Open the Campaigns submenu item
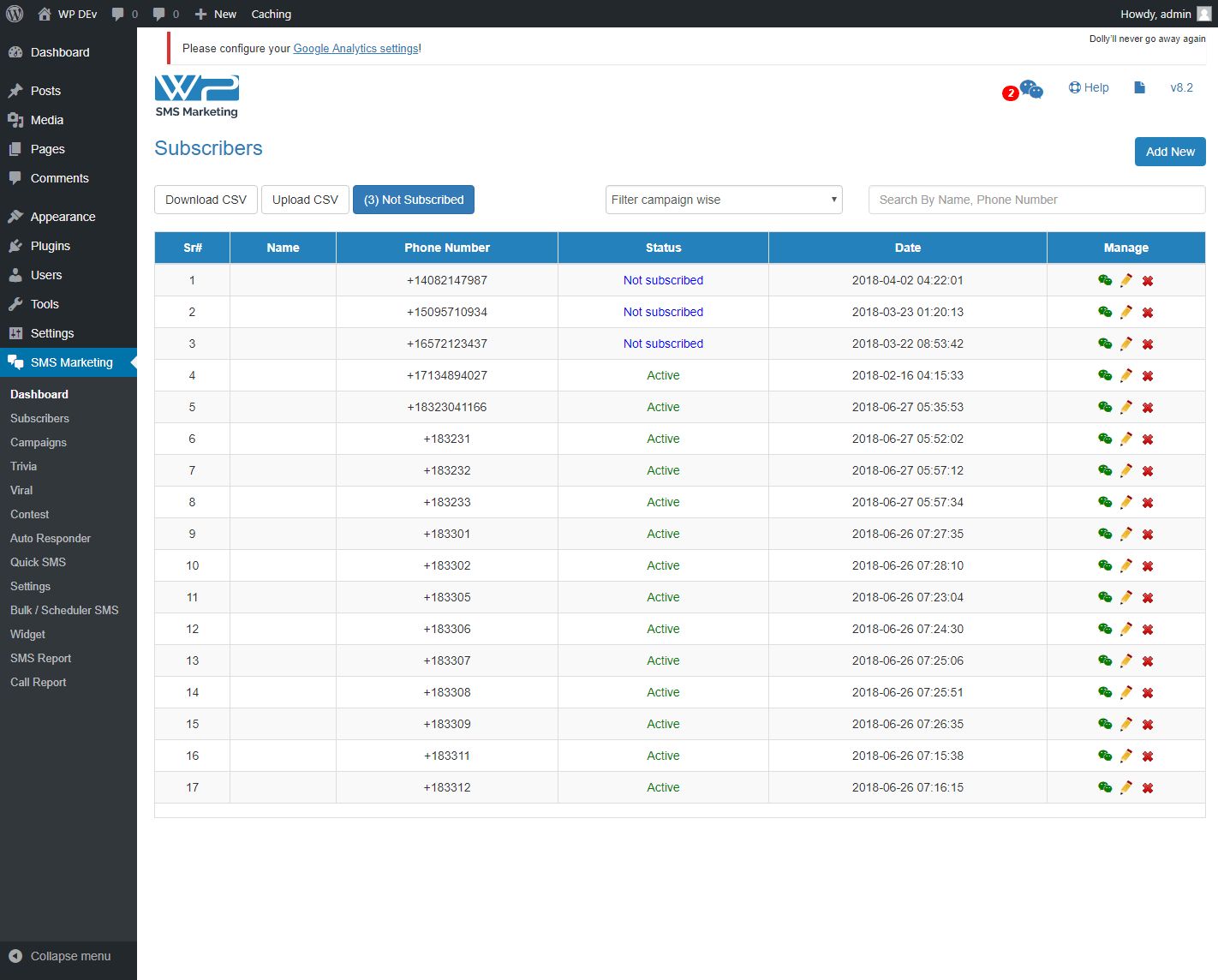 pyautogui.click(x=39, y=442)
